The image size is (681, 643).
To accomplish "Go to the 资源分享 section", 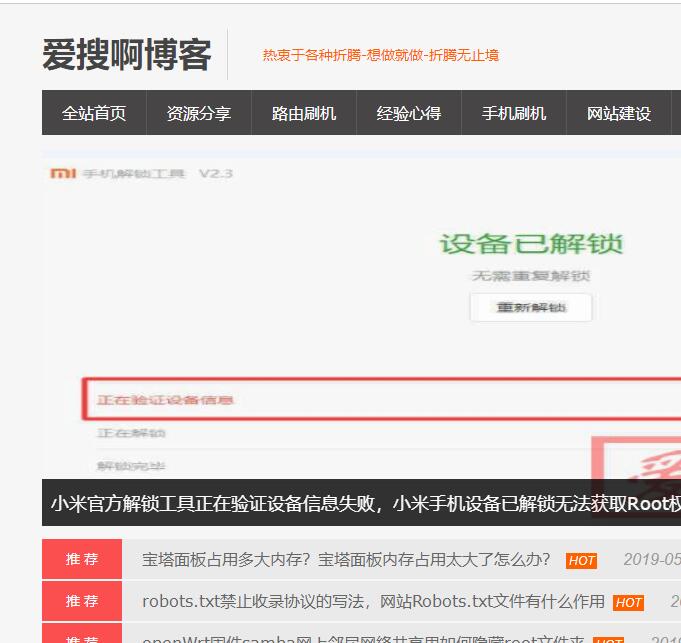I will click(198, 113).
